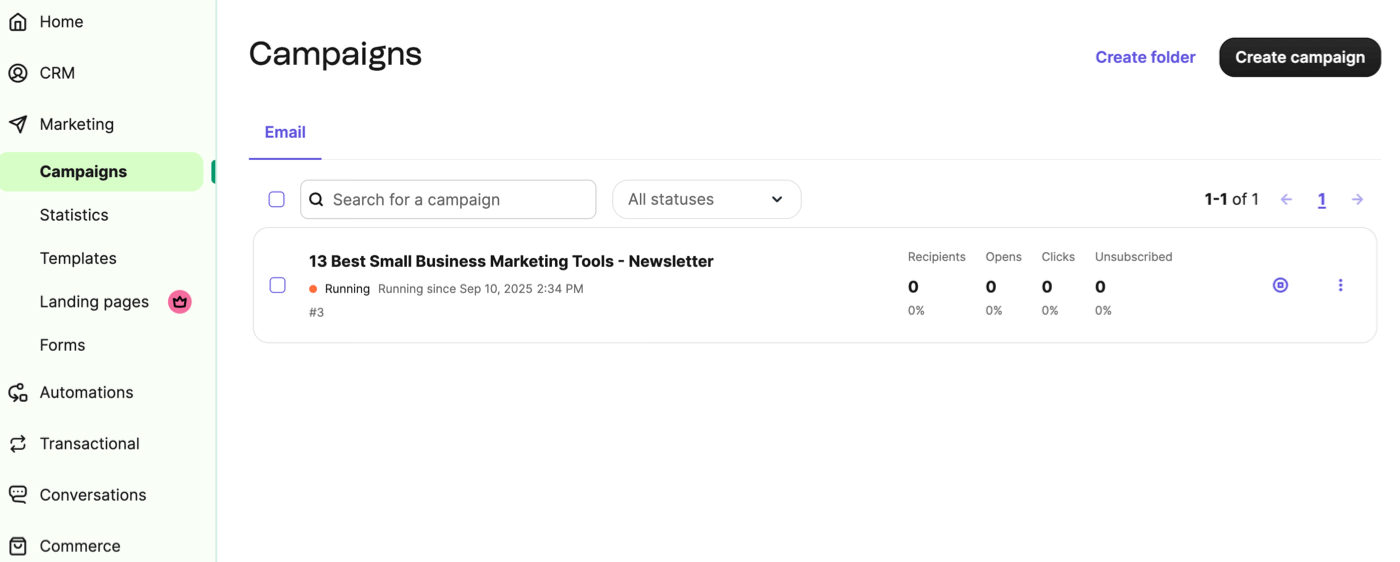Image resolution: width=1400 pixels, height=562 pixels.
Task: Open Transactional in the sidebar
Action: pyautogui.click(x=89, y=444)
